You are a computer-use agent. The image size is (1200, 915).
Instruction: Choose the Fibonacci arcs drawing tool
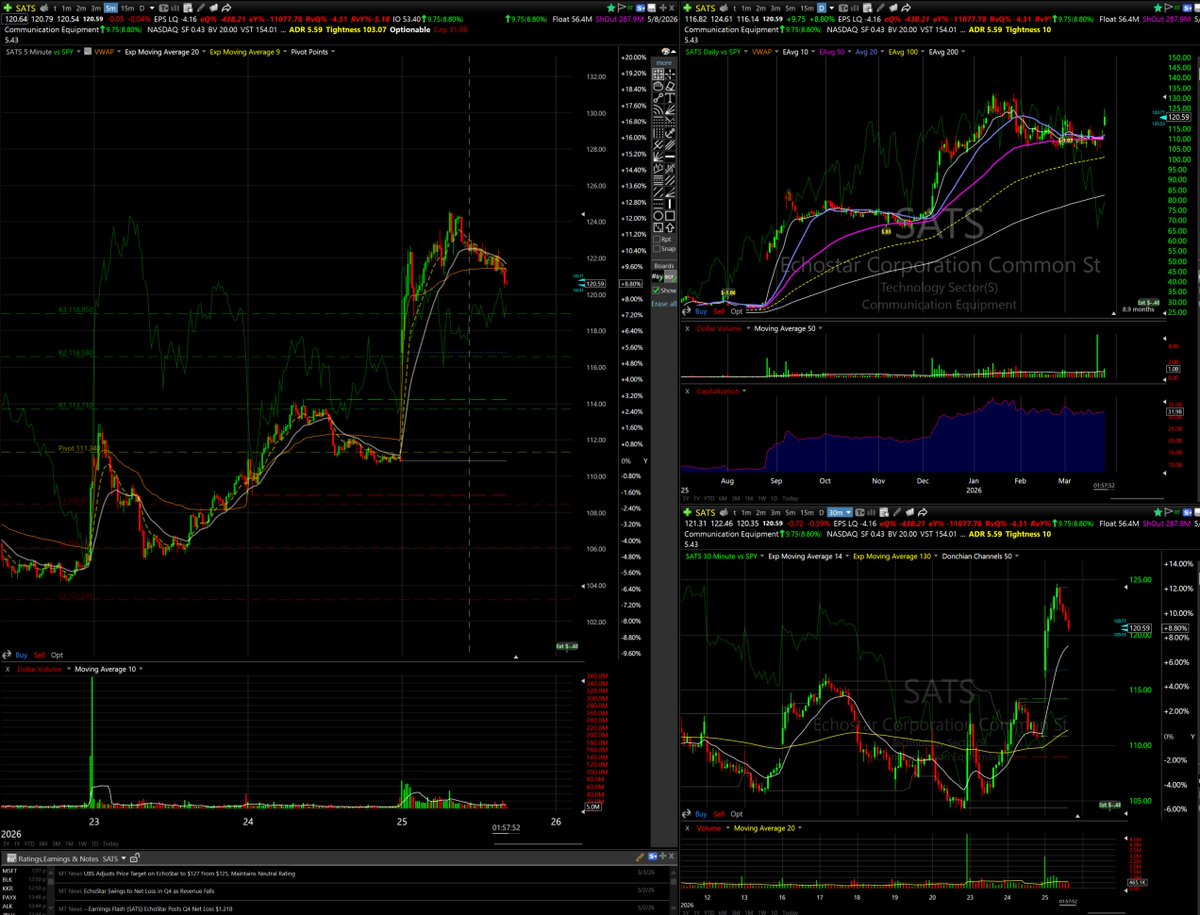658,110
